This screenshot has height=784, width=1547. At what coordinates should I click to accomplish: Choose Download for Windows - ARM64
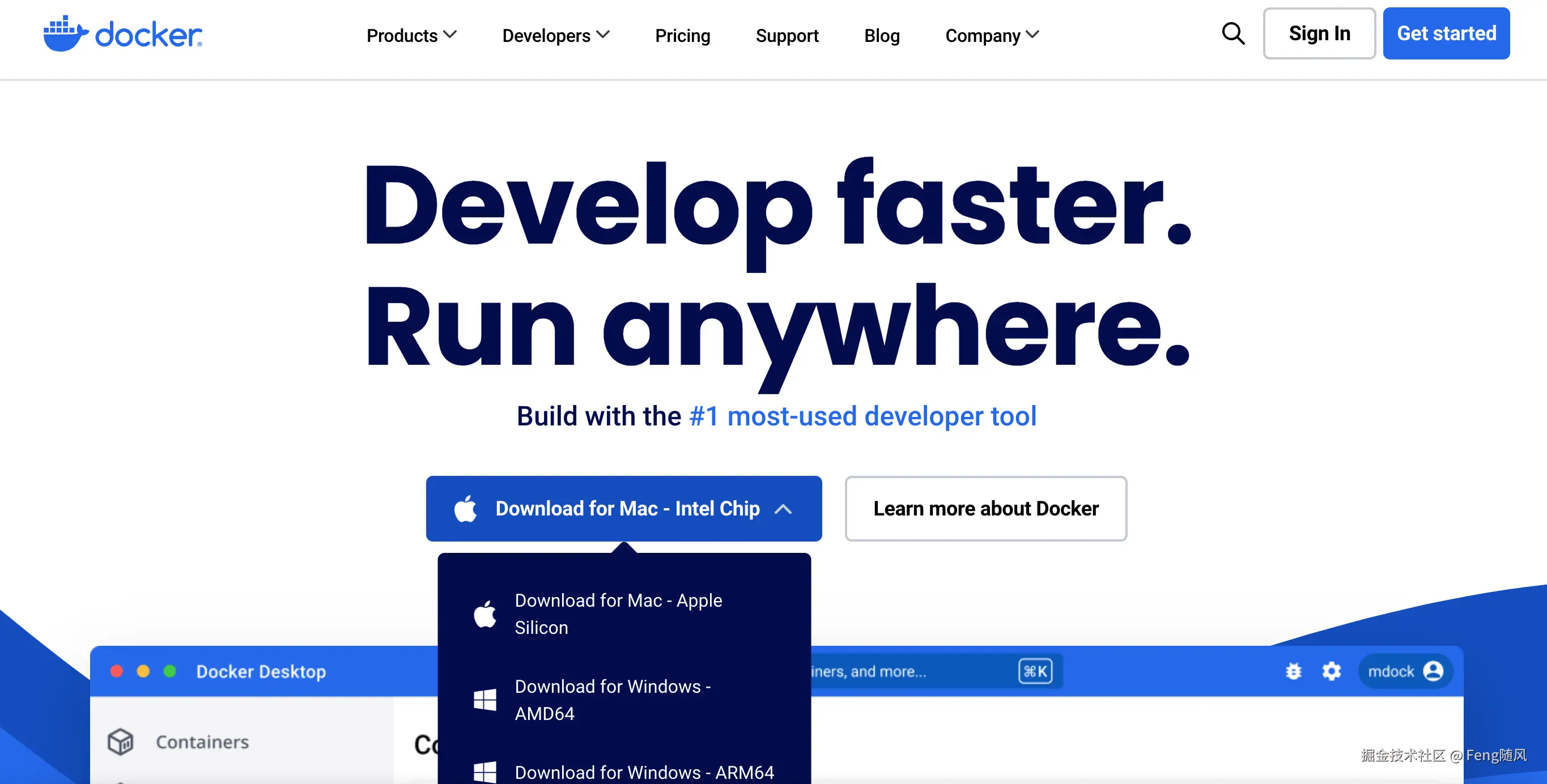[644, 772]
